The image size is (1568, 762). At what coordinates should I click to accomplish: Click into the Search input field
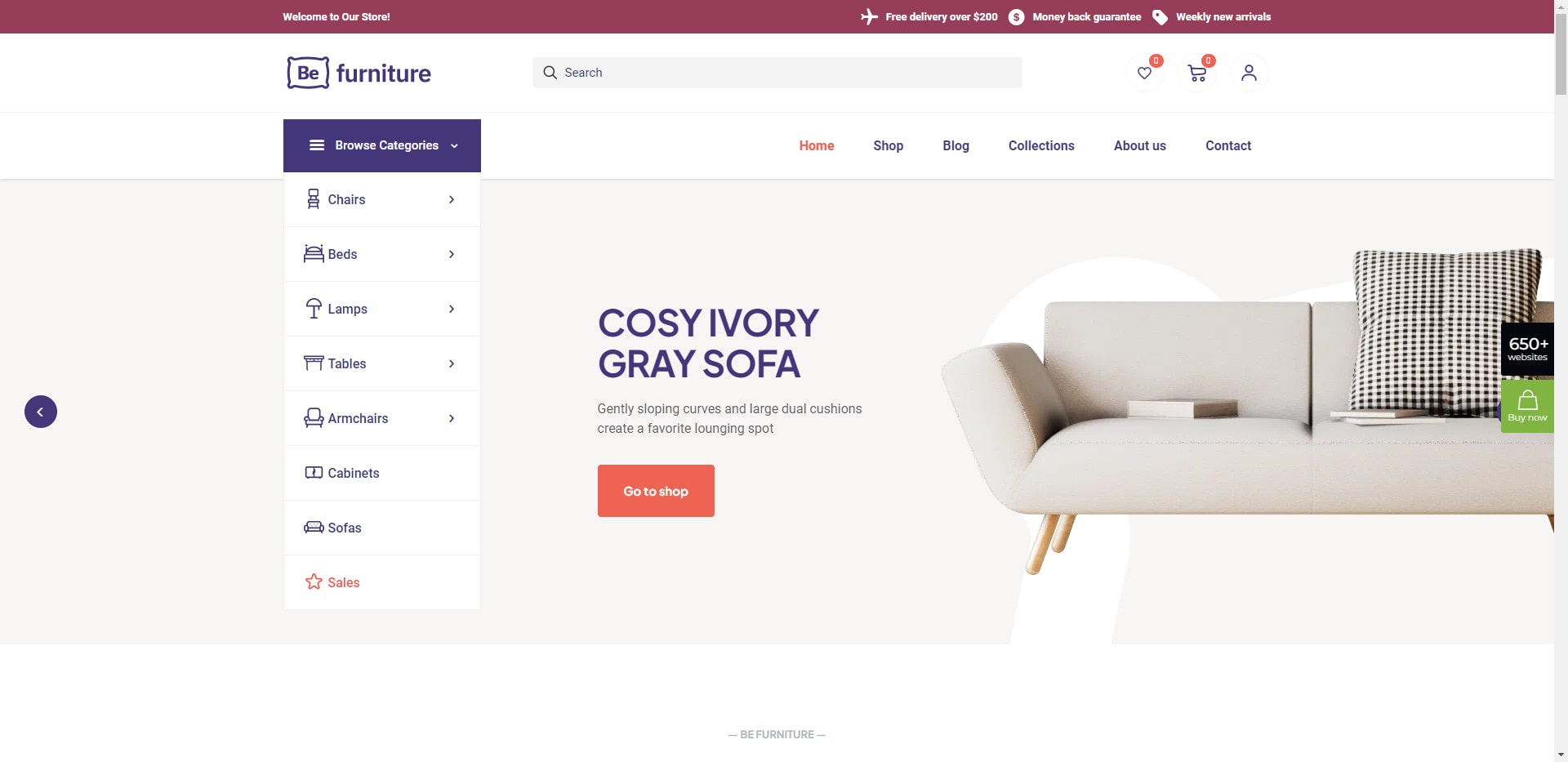coord(777,73)
